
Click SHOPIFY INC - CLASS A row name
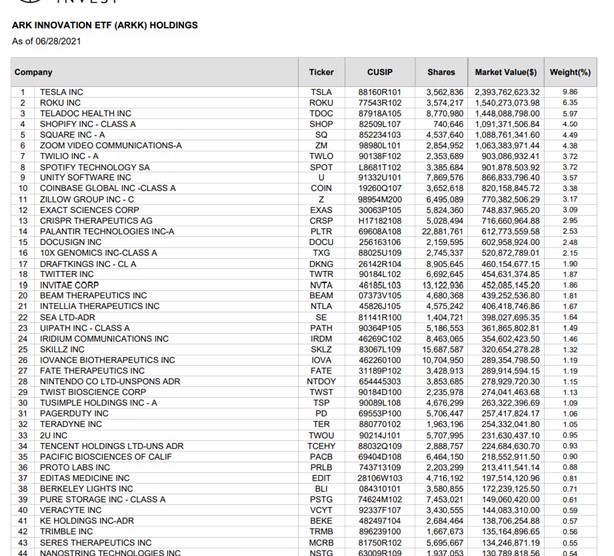point(88,124)
